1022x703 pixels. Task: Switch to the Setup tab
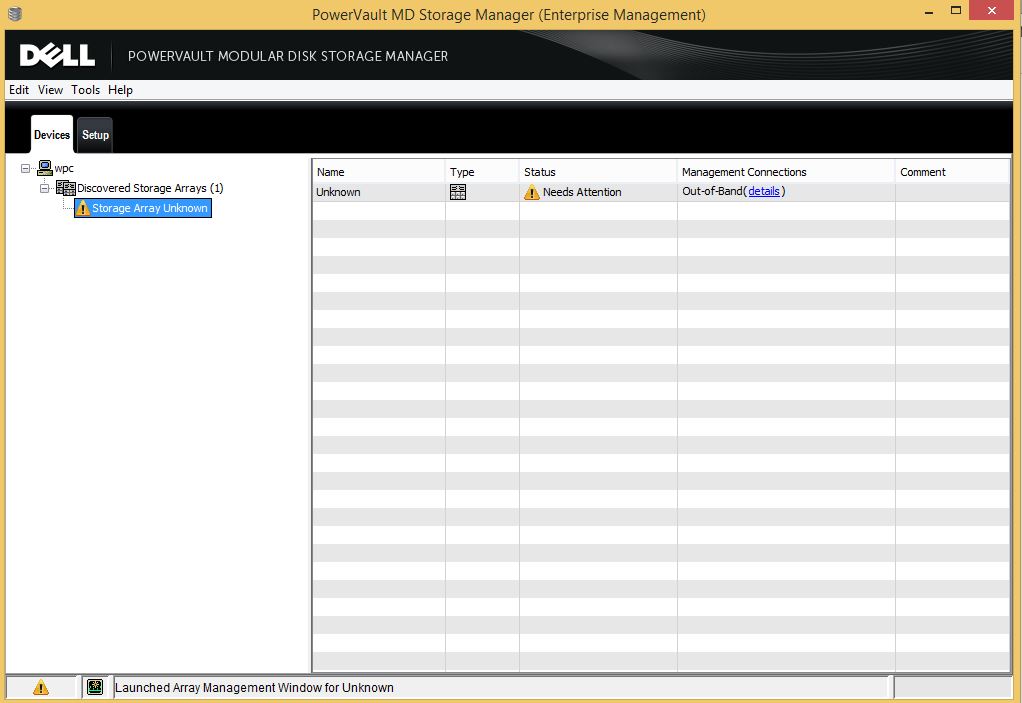pos(95,135)
